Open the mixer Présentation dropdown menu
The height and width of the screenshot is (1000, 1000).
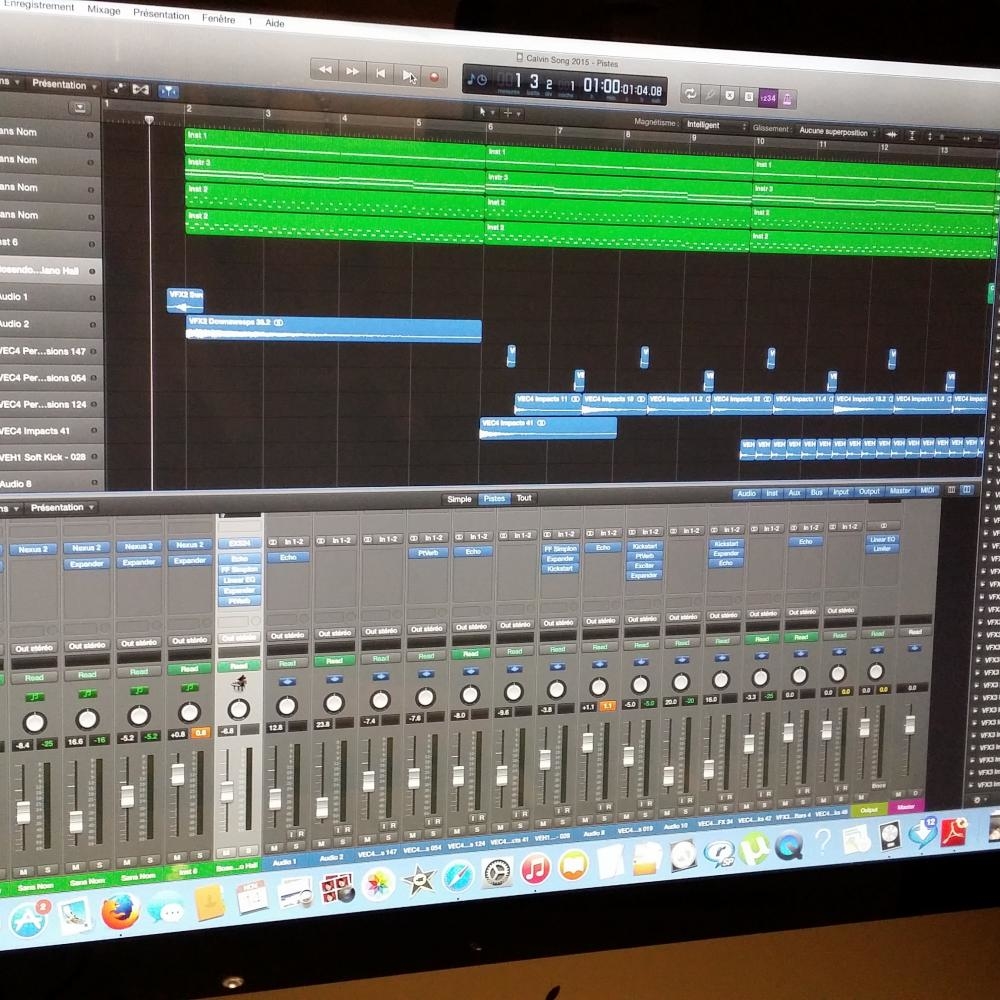62,508
